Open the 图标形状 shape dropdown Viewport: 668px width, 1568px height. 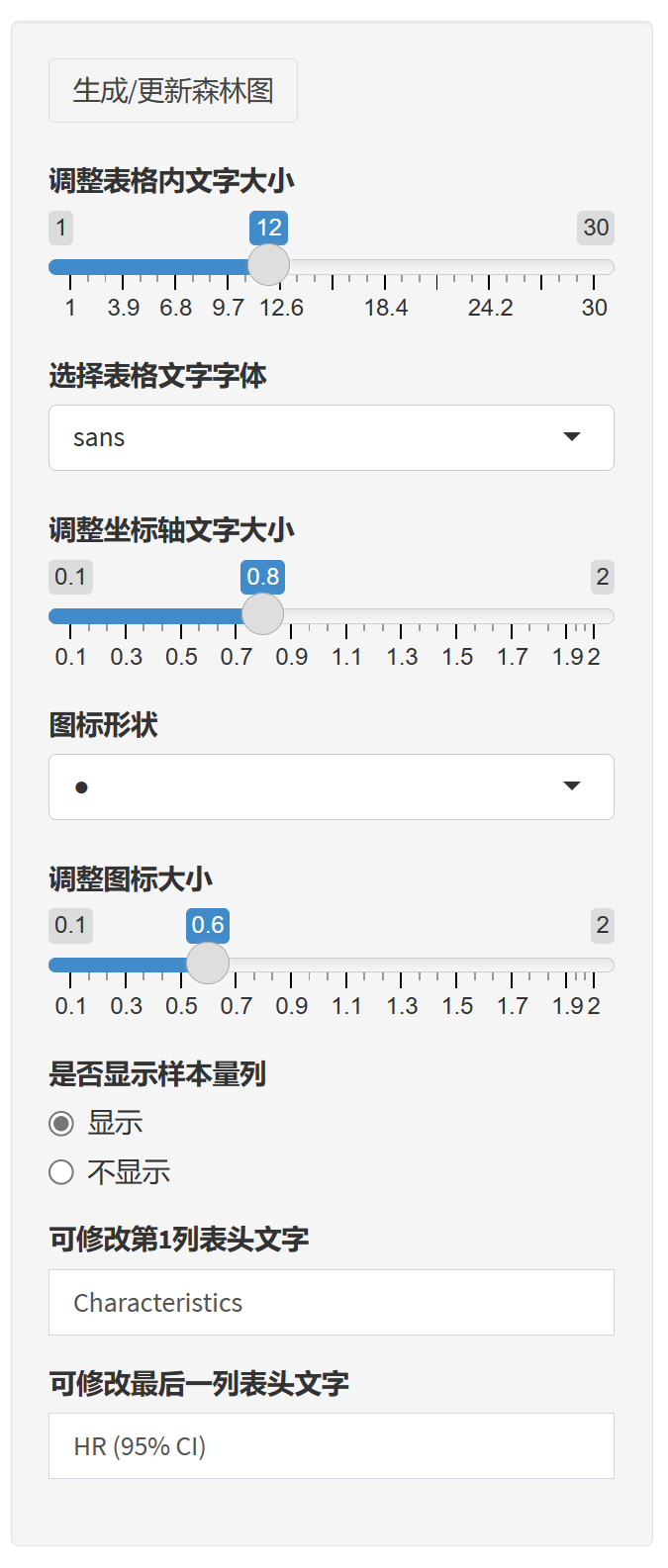point(331,787)
